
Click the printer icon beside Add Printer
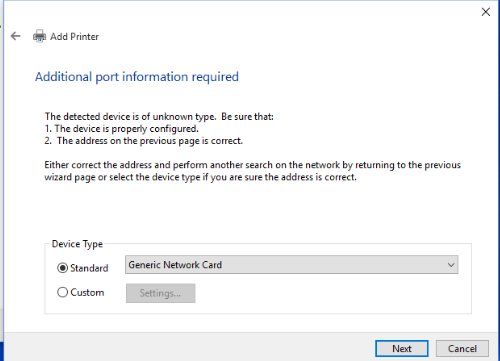[x=39, y=36]
